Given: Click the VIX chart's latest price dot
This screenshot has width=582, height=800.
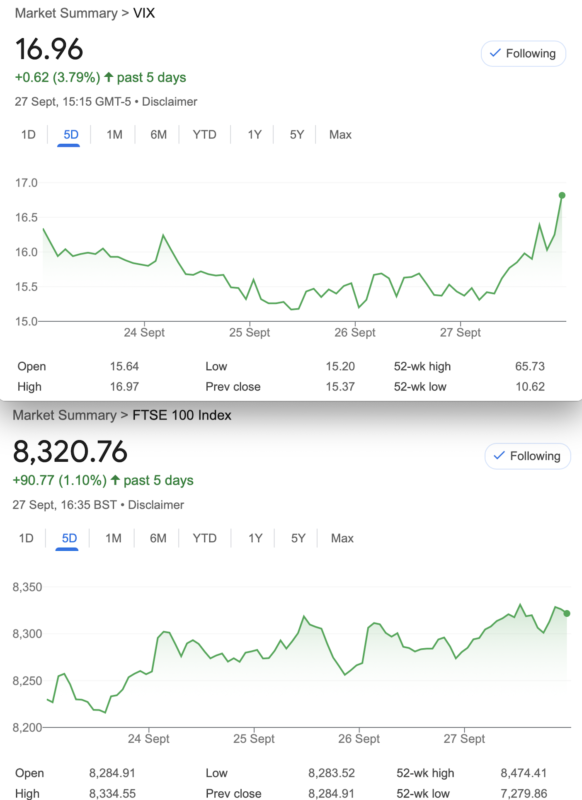Looking at the screenshot, I should coord(562,195).
